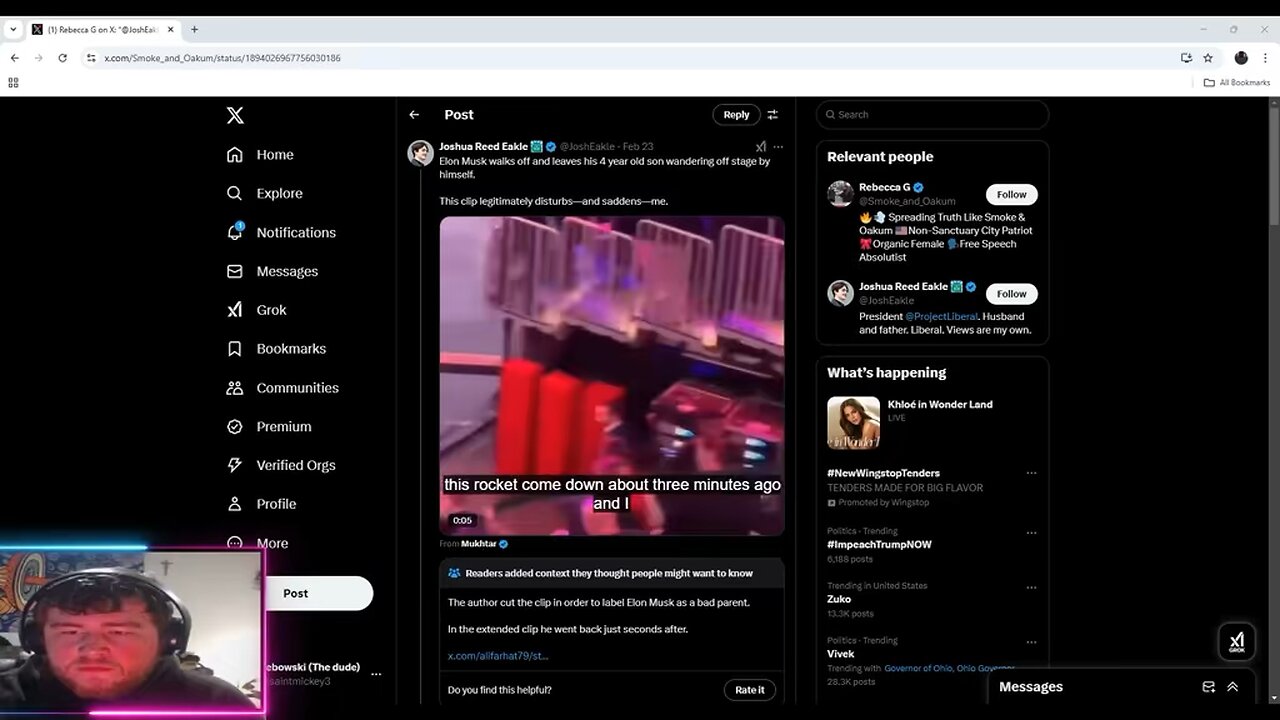This screenshot has height=720, width=1280.
Task: Click the address bar URL
Action: pos(222,58)
